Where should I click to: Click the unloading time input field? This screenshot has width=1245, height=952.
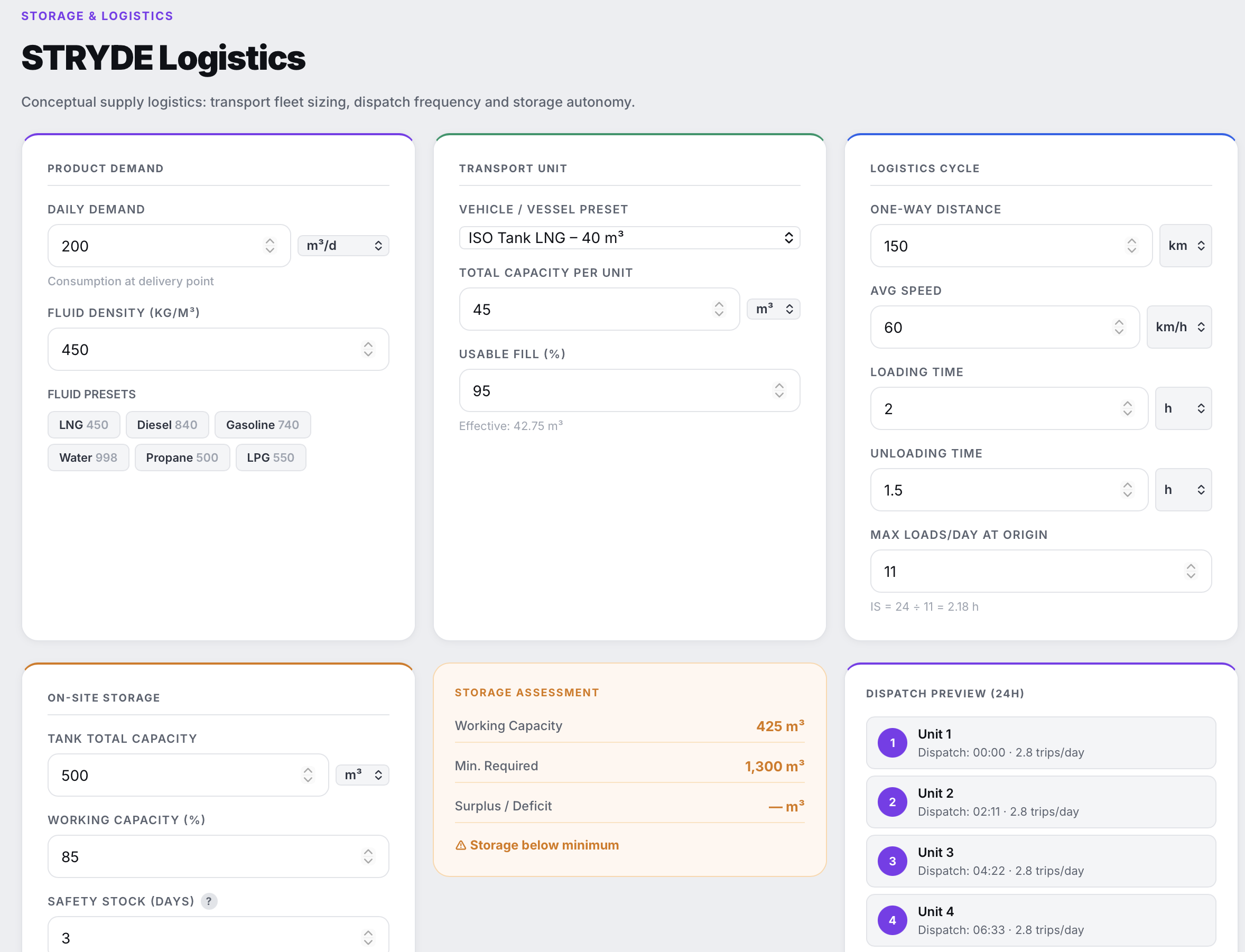(x=997, y=490)
